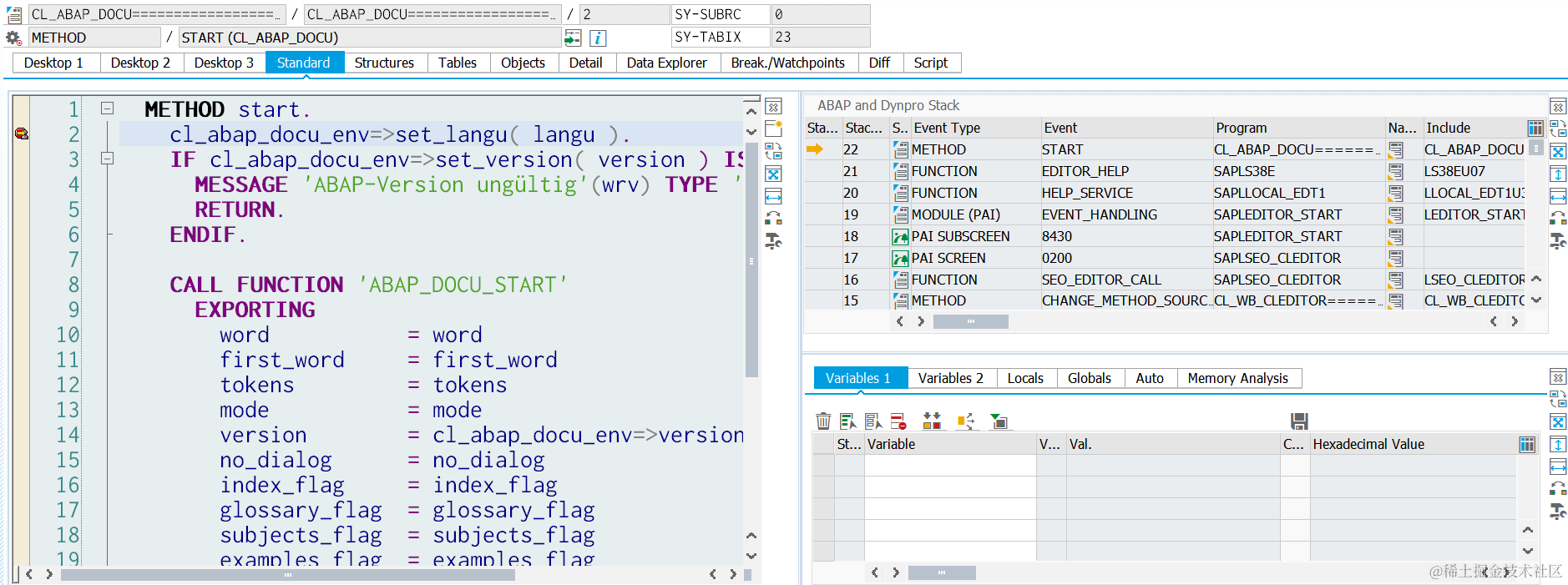Switch to the Desktop 1 tab
The image size is (1568, 585).
pos(53,63)
